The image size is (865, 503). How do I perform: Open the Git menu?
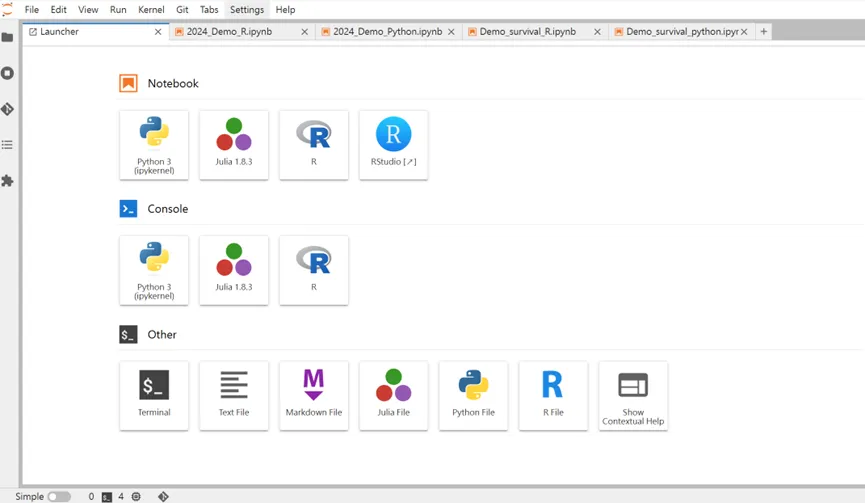pyautogui.click(x=182, y=9)
